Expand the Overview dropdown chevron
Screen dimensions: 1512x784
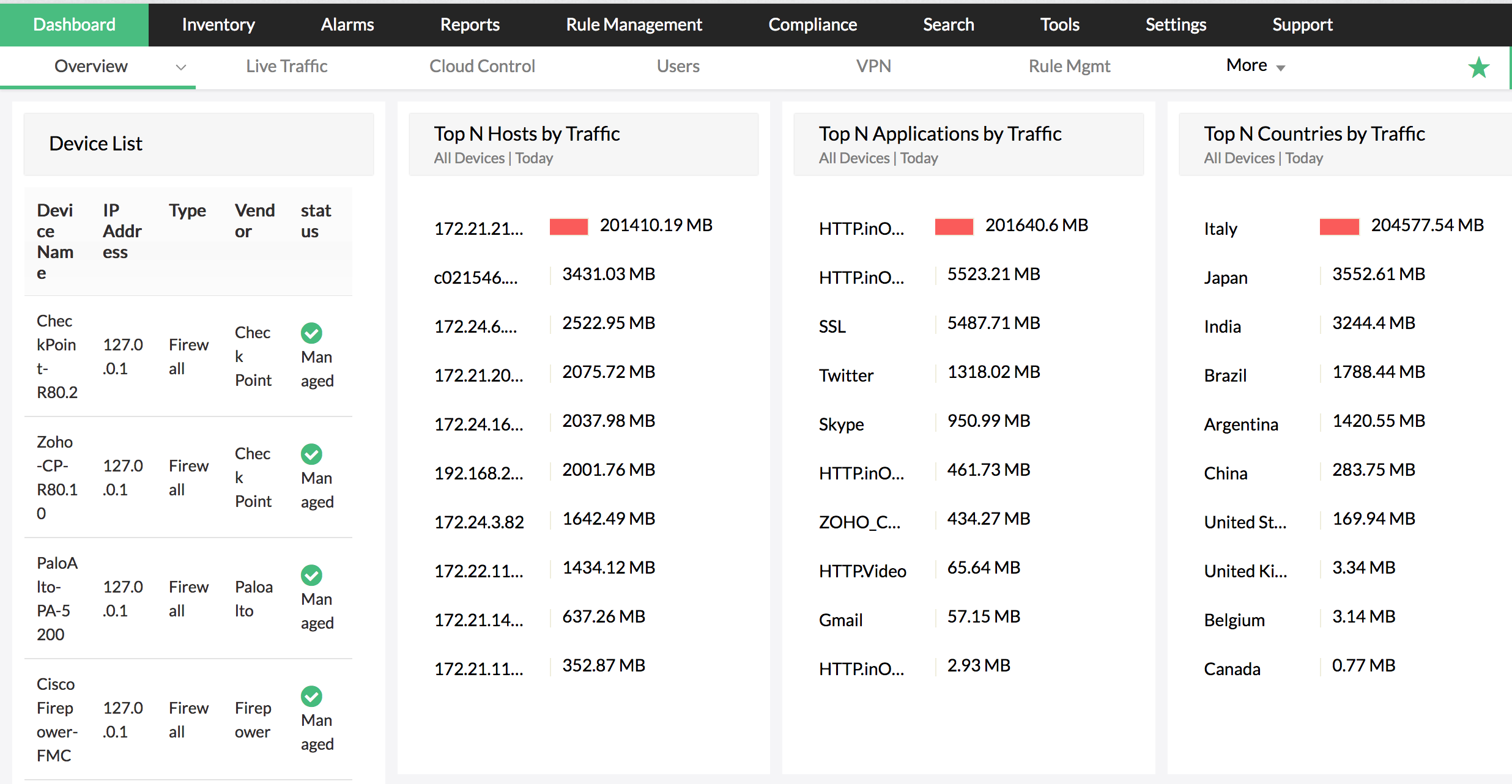point(180,67)
